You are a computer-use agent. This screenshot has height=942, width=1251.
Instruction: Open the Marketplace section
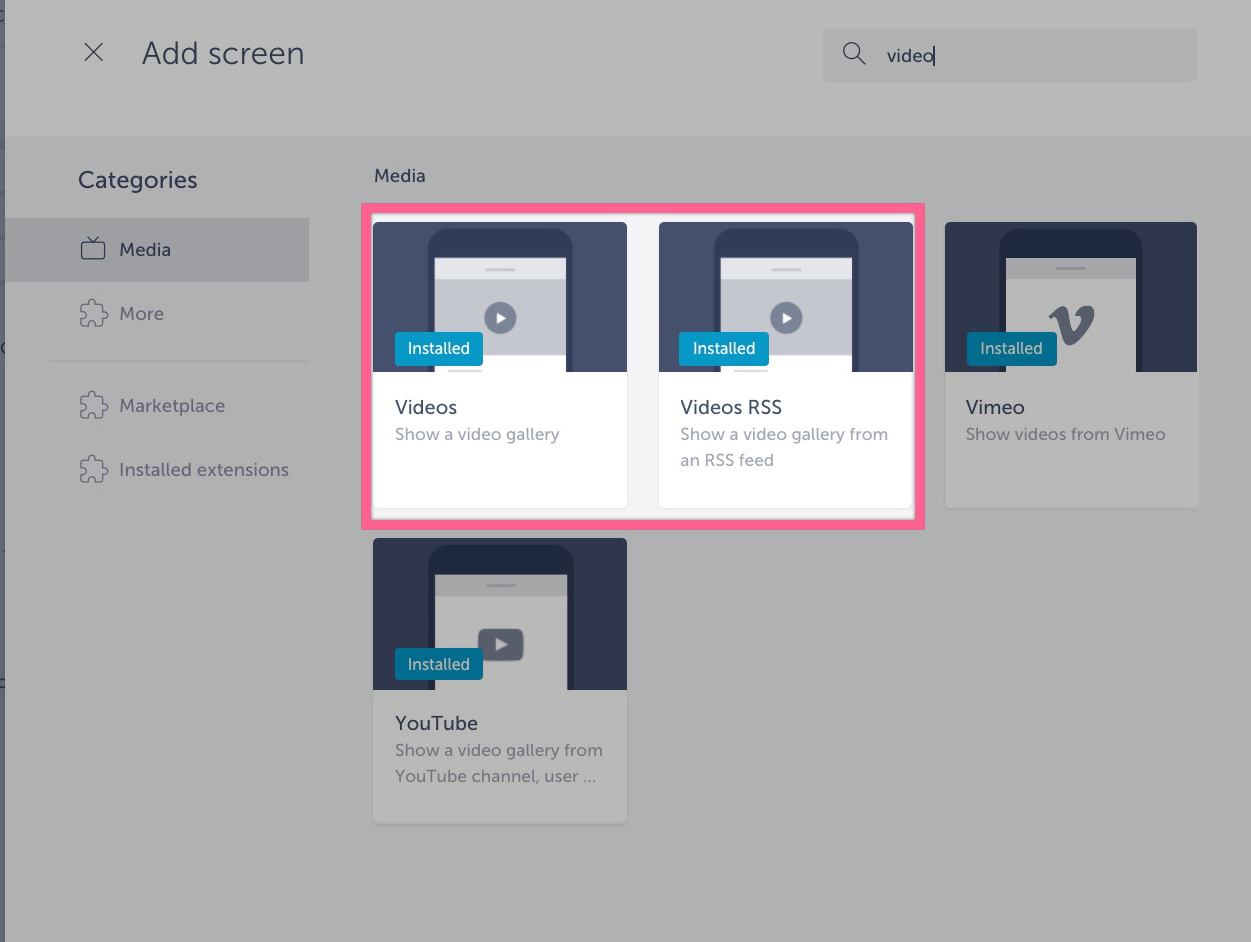click(x=171, y=405)
